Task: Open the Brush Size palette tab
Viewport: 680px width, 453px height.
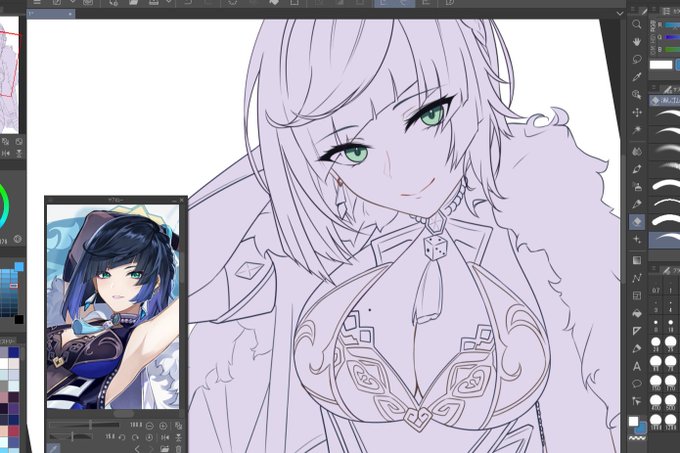Action: 670,270
